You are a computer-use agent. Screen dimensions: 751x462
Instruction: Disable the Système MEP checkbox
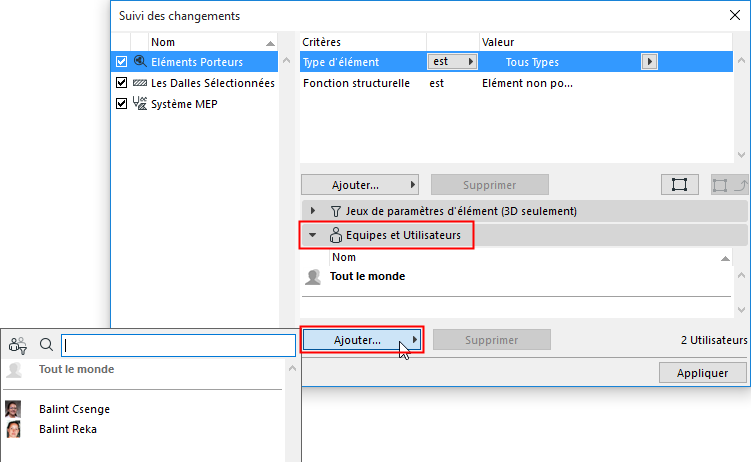click(x=122, y=104)
